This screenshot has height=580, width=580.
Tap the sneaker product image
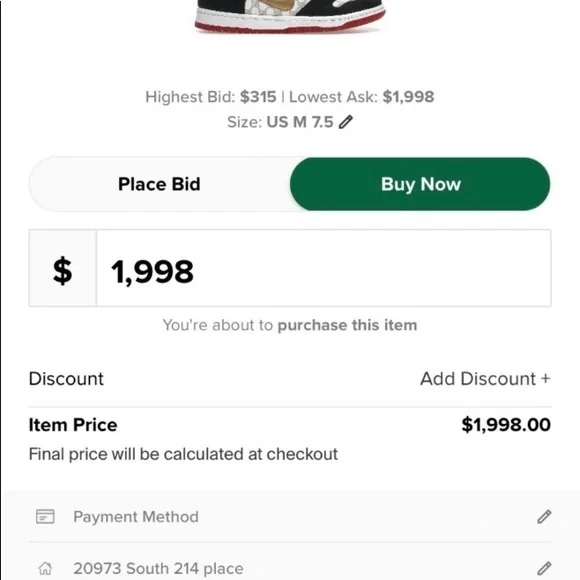[x=290, y=16]
